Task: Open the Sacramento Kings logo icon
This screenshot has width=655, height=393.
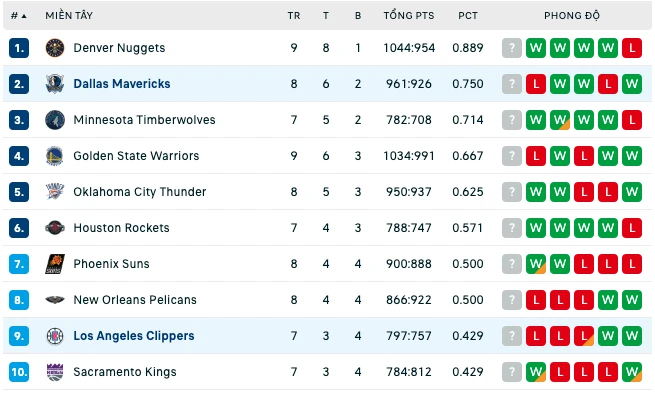Action: (55, 372)
